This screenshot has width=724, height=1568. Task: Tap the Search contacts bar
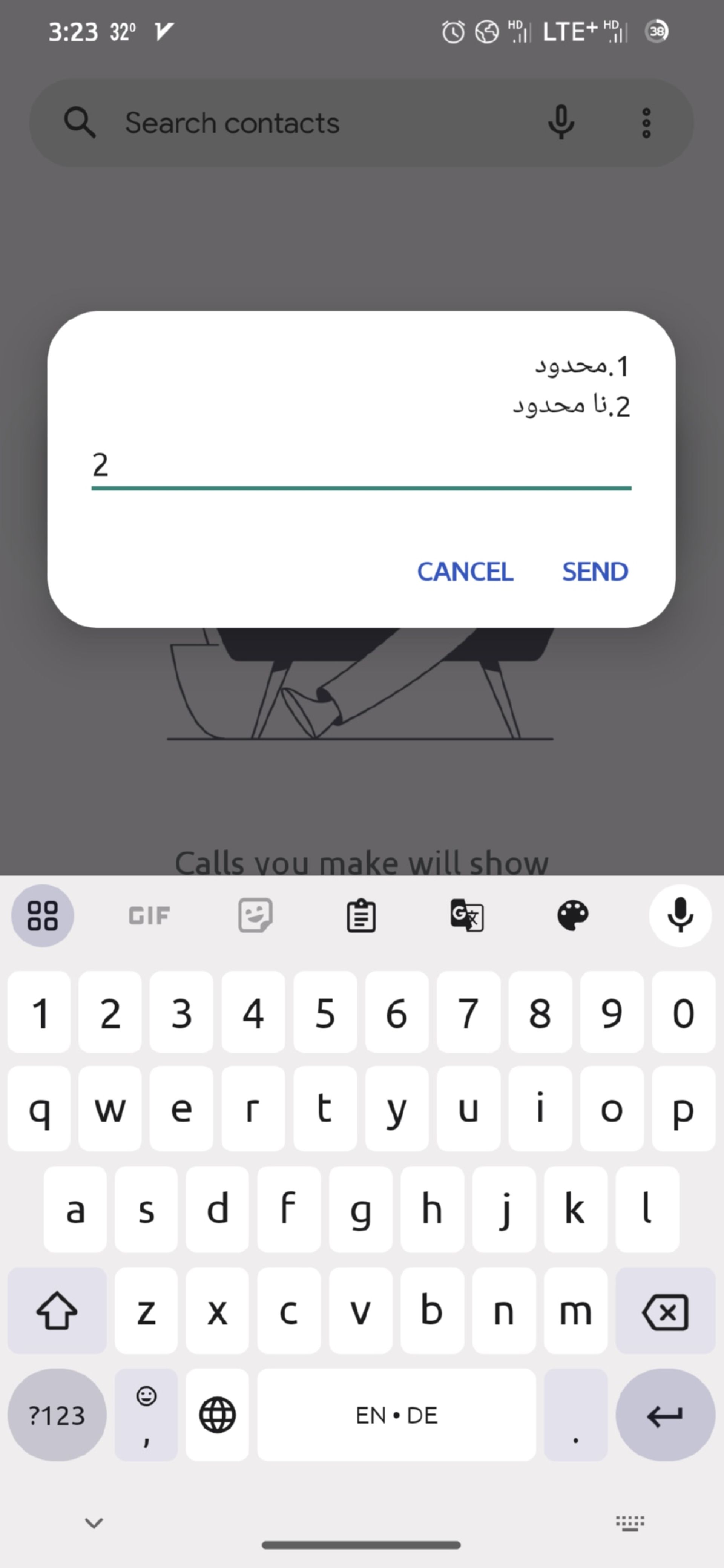[362, 122]
